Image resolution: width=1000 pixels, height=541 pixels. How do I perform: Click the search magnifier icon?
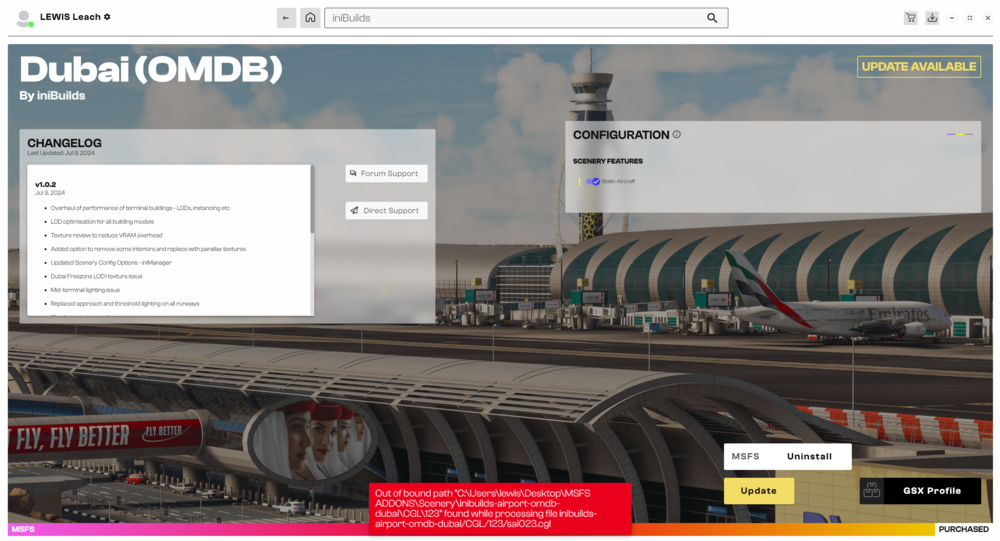[712, 18]
